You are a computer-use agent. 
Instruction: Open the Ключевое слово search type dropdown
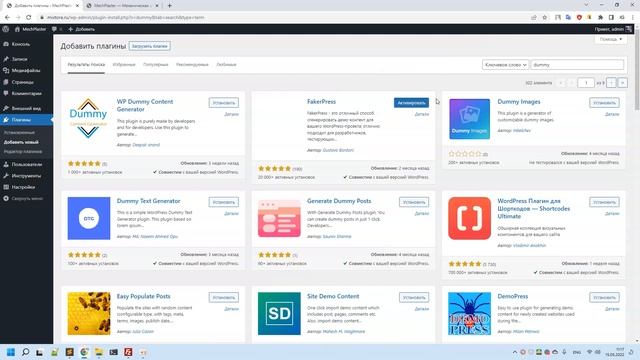[x=505, y=65]
